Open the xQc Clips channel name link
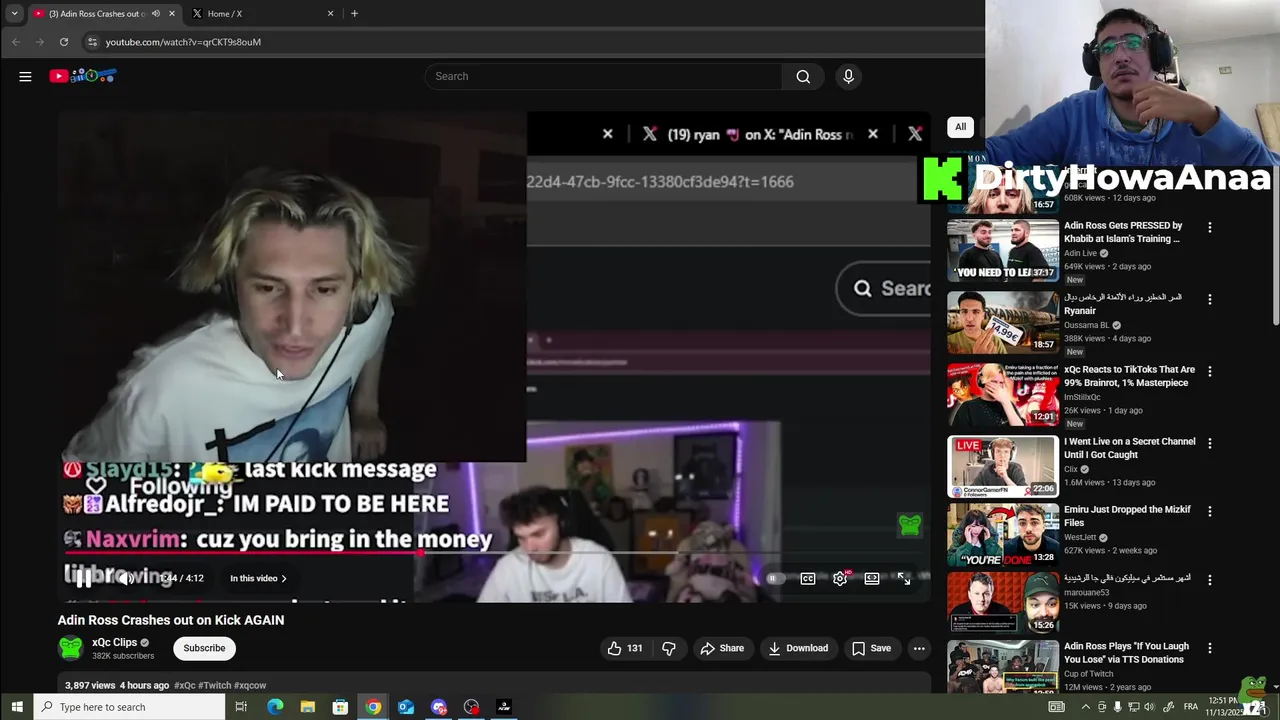The image size is (1280, 720). click(114, 643)
